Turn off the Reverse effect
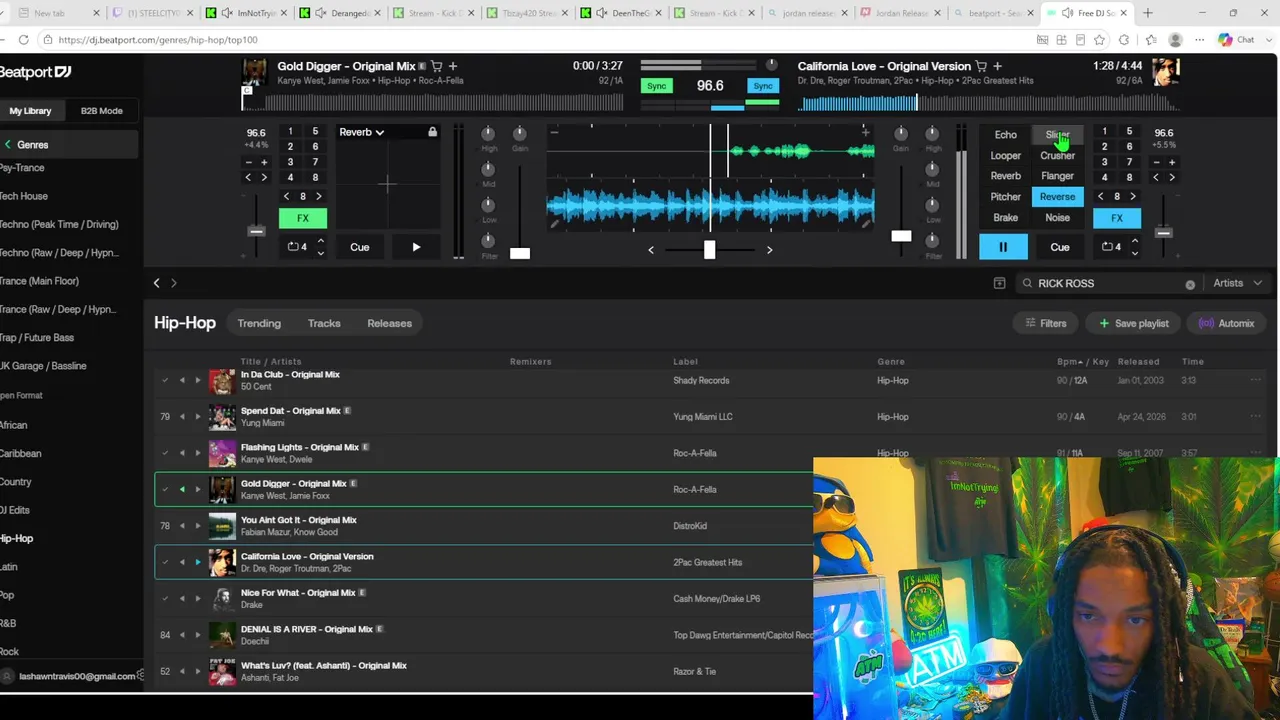Viewport: 1280px width, 720px height. coord(1057,197)
